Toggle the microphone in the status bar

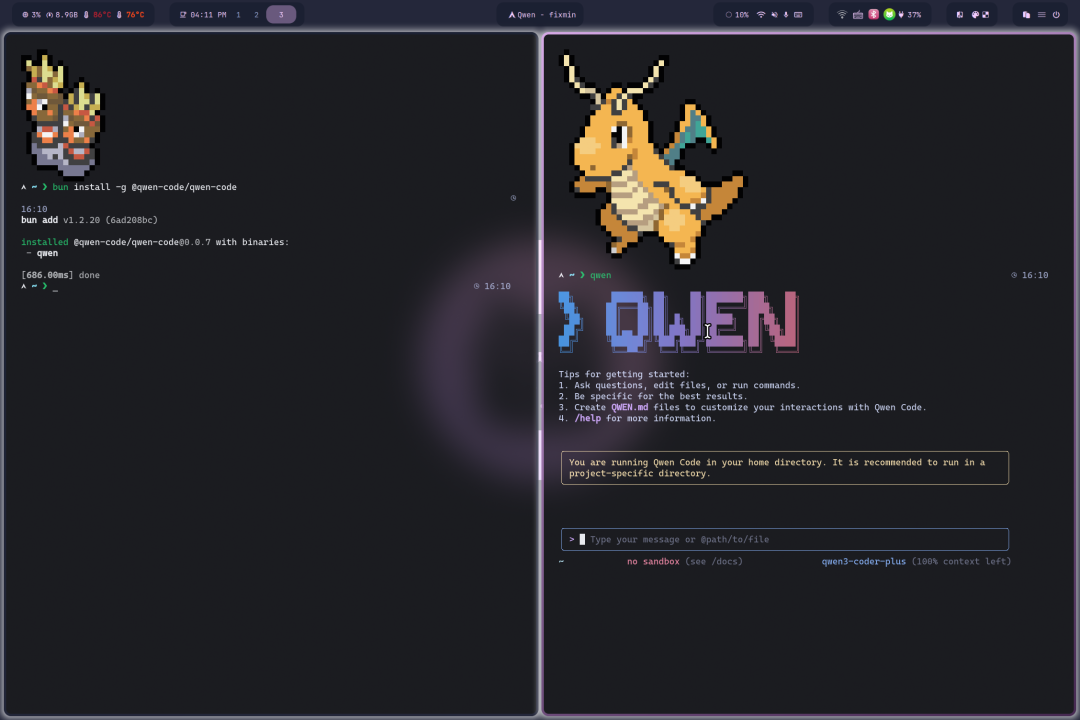point(786,14)
